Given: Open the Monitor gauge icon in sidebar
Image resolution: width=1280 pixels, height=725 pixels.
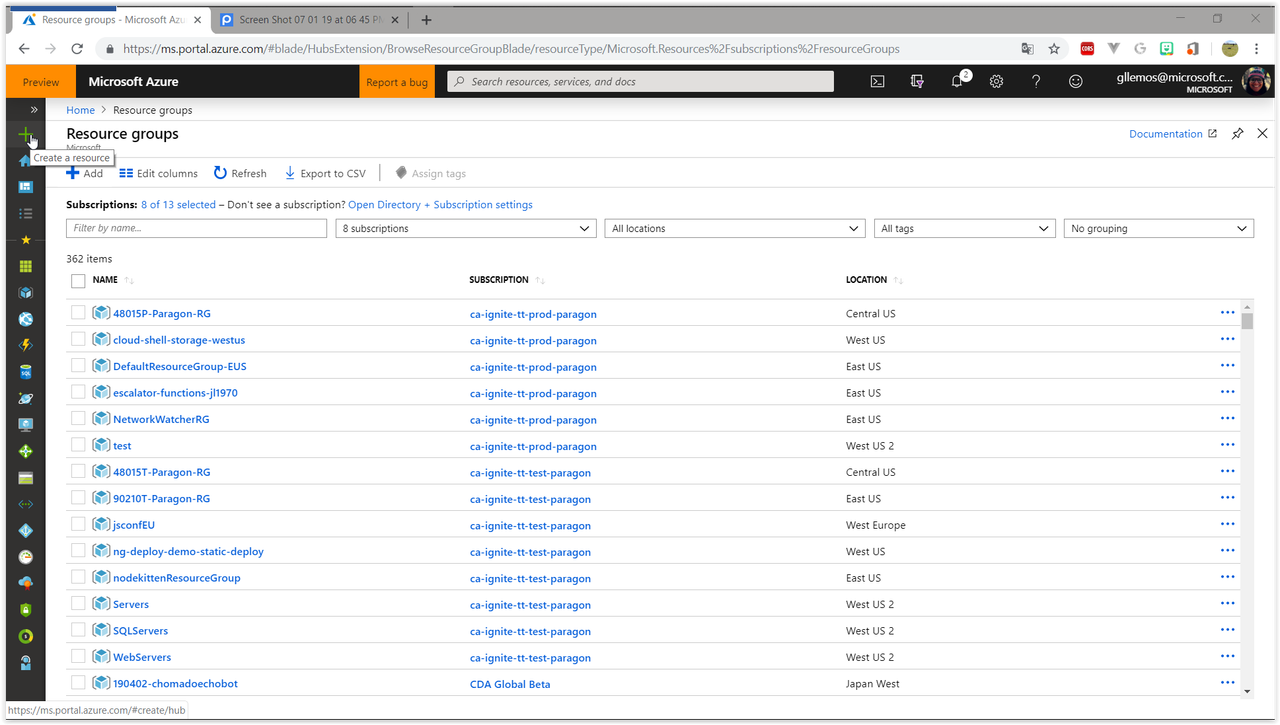Looking at the screenshot, I should tap(26, 557).
